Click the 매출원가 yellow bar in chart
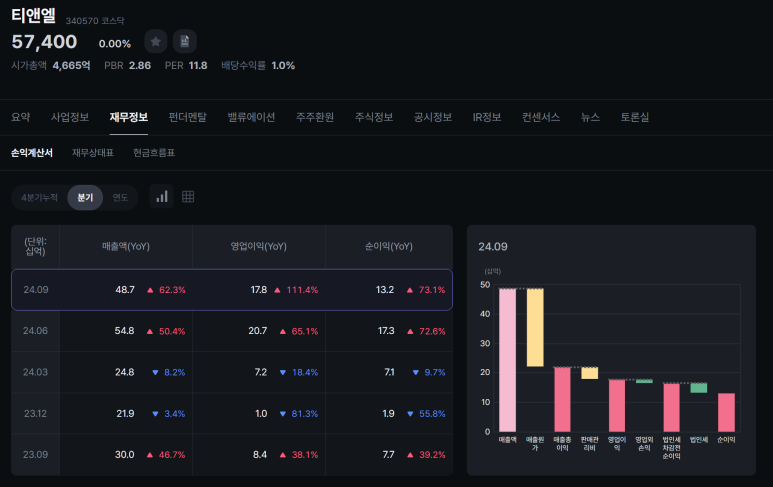 click(535, 327)
